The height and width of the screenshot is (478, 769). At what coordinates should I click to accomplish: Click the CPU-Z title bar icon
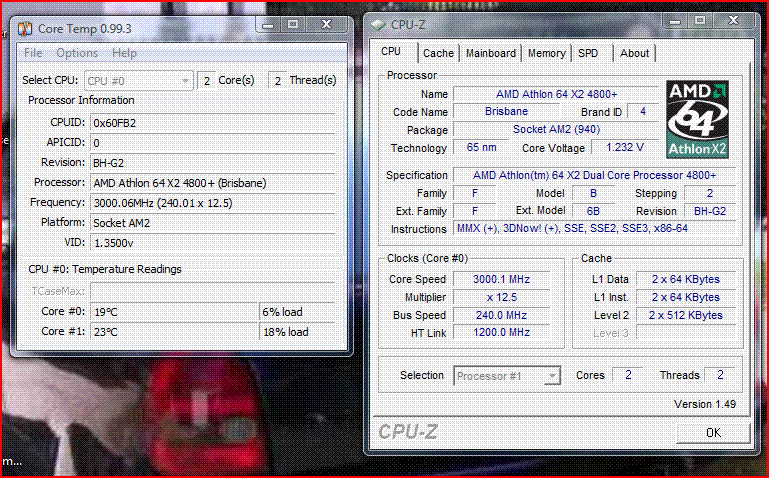click(378, 25)
